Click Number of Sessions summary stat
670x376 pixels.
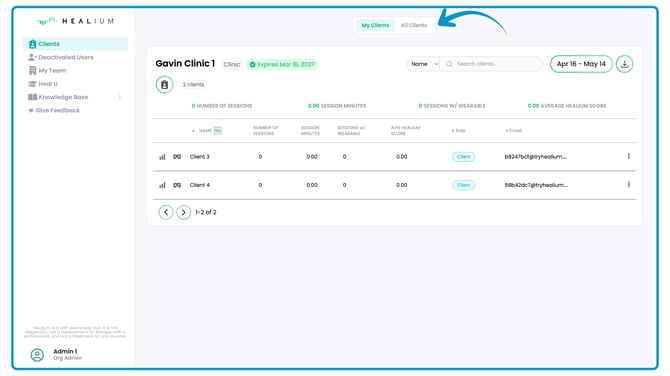pyautogui.click(x=222, y=106)
